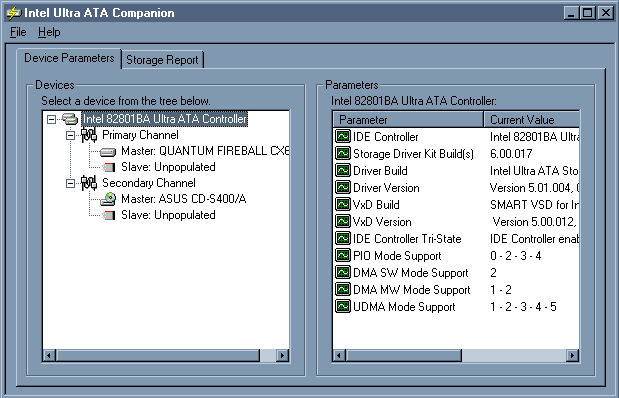619x398 pixels.
Task: Click the icon beside PIO Mode Support
Action: point(343,255)
